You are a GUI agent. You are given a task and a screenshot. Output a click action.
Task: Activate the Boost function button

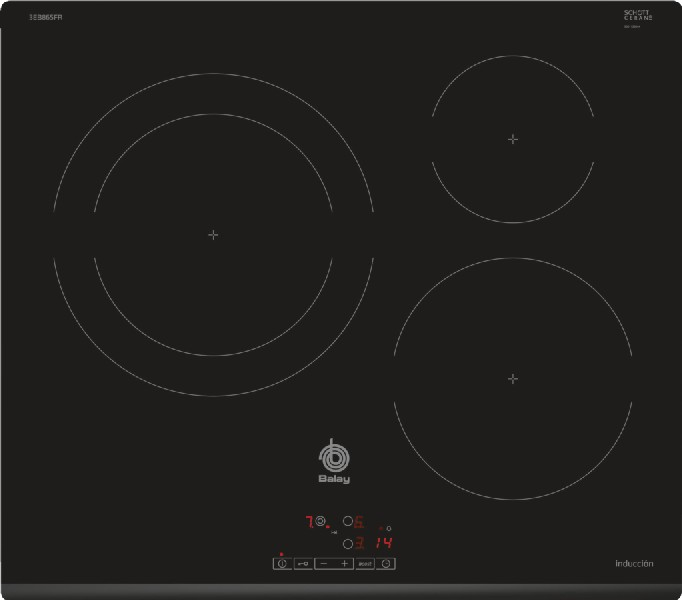pyautogui.click(x=365, y=564)
